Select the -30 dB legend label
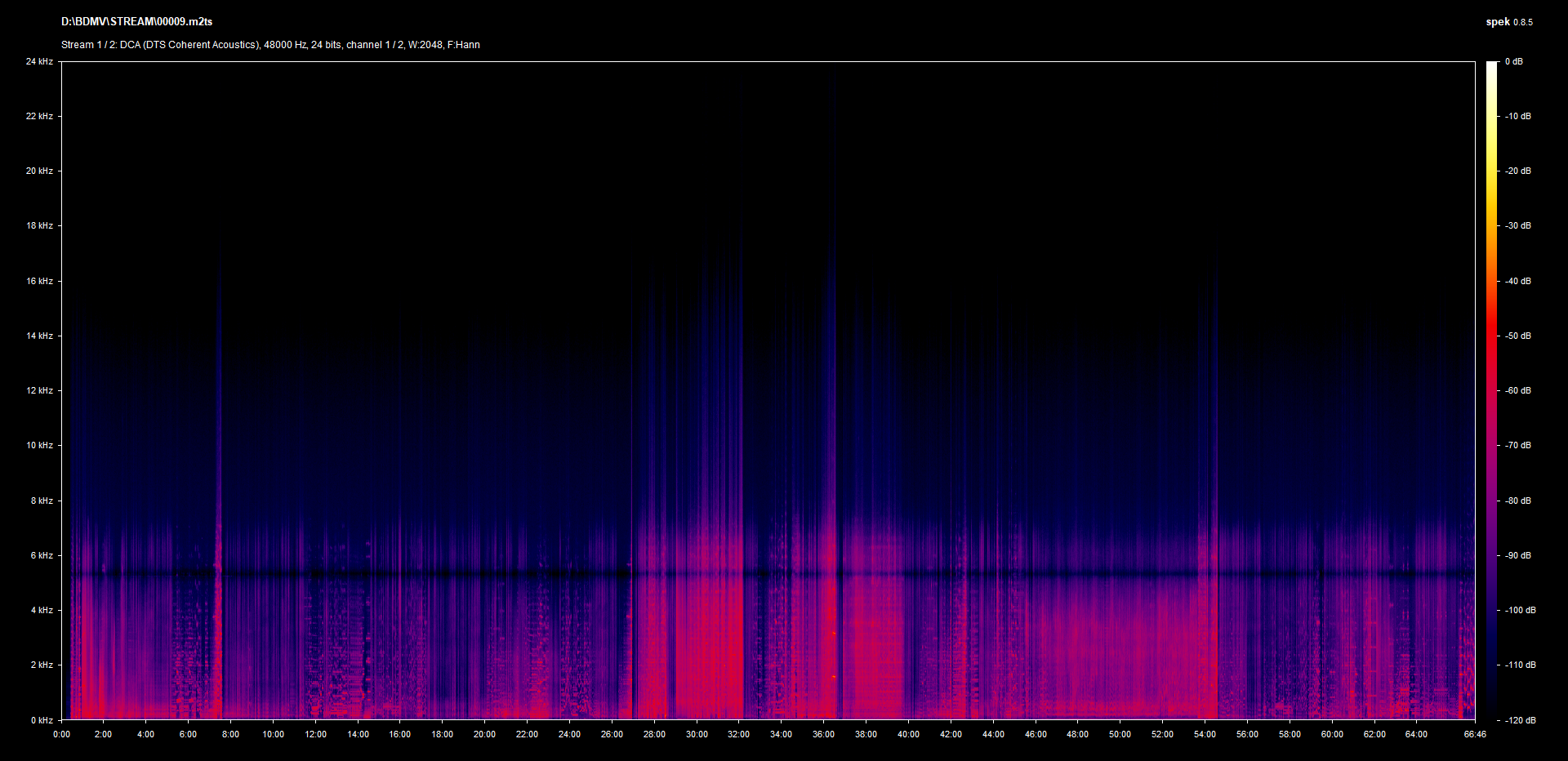Viewport: 1568px width, 761px height. (x=1518, y=225)
